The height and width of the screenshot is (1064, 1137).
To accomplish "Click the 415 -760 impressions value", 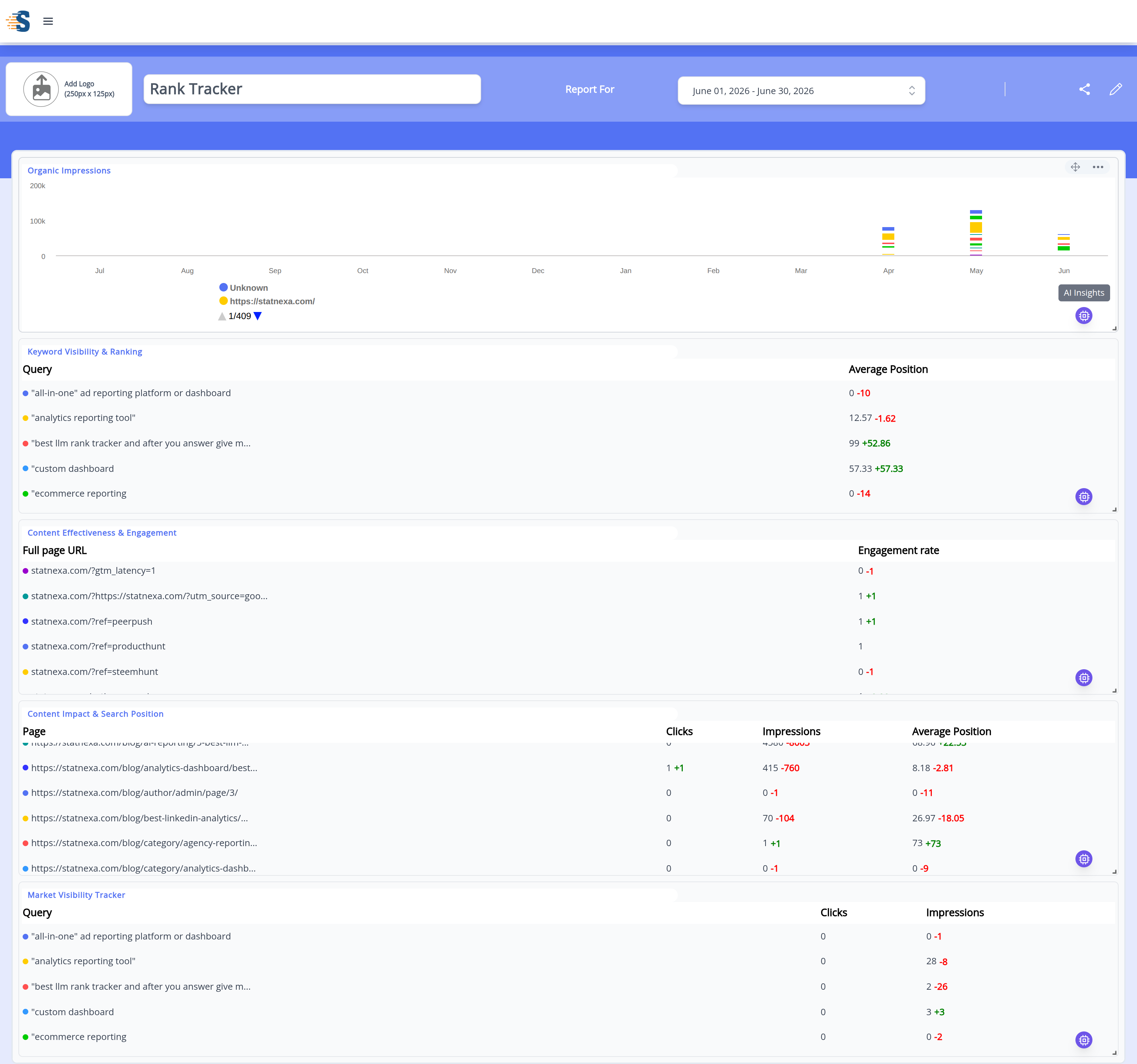I will (x=781, y=768).
